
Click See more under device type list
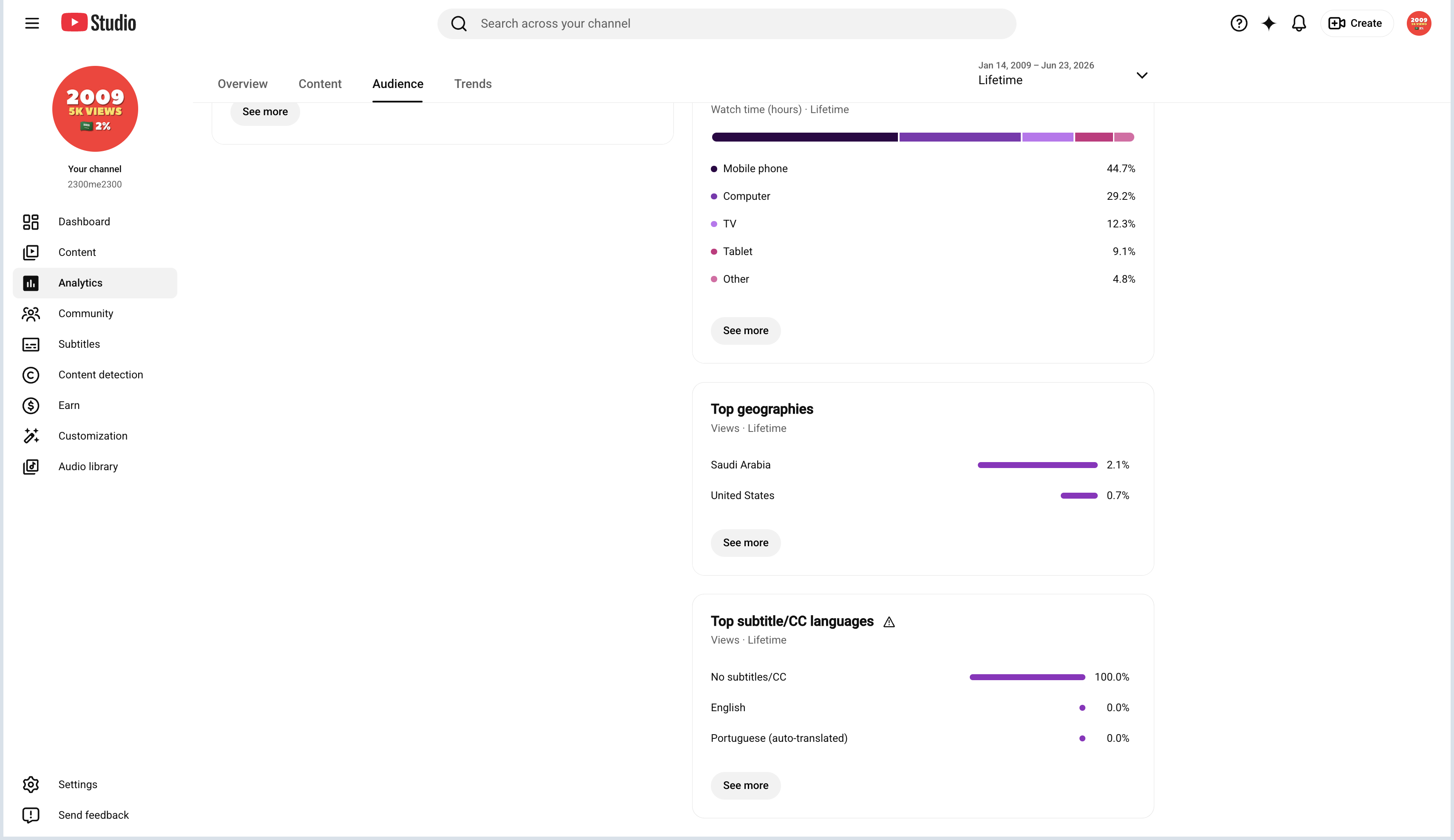point(745,331)
